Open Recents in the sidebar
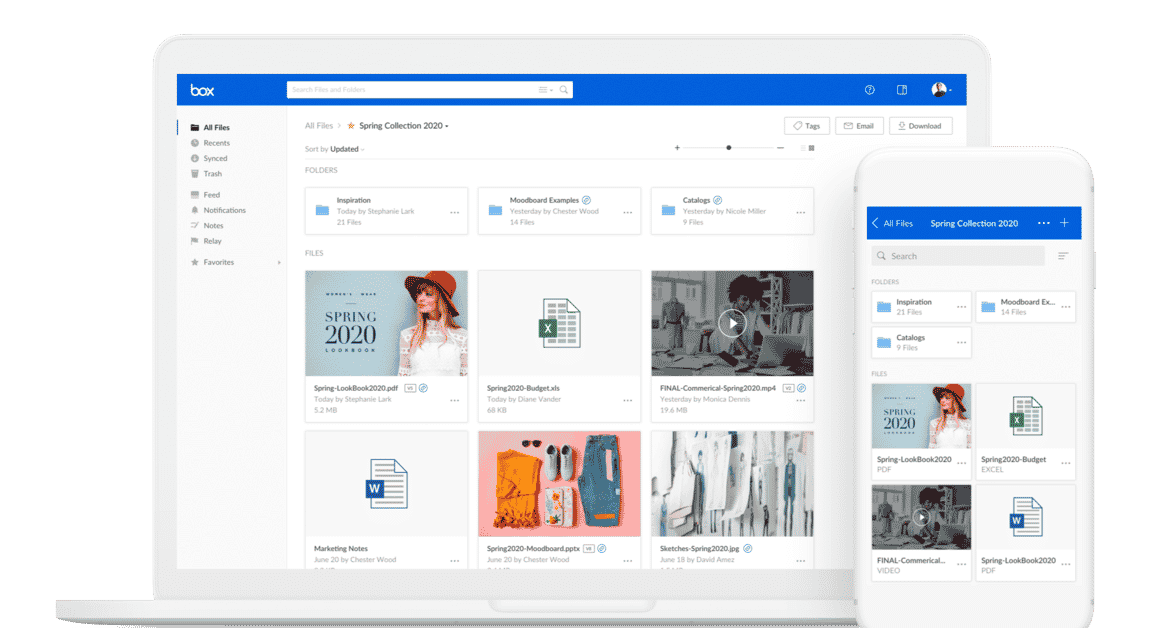Viewport: 1150px width, 628px height. [210, 143]
